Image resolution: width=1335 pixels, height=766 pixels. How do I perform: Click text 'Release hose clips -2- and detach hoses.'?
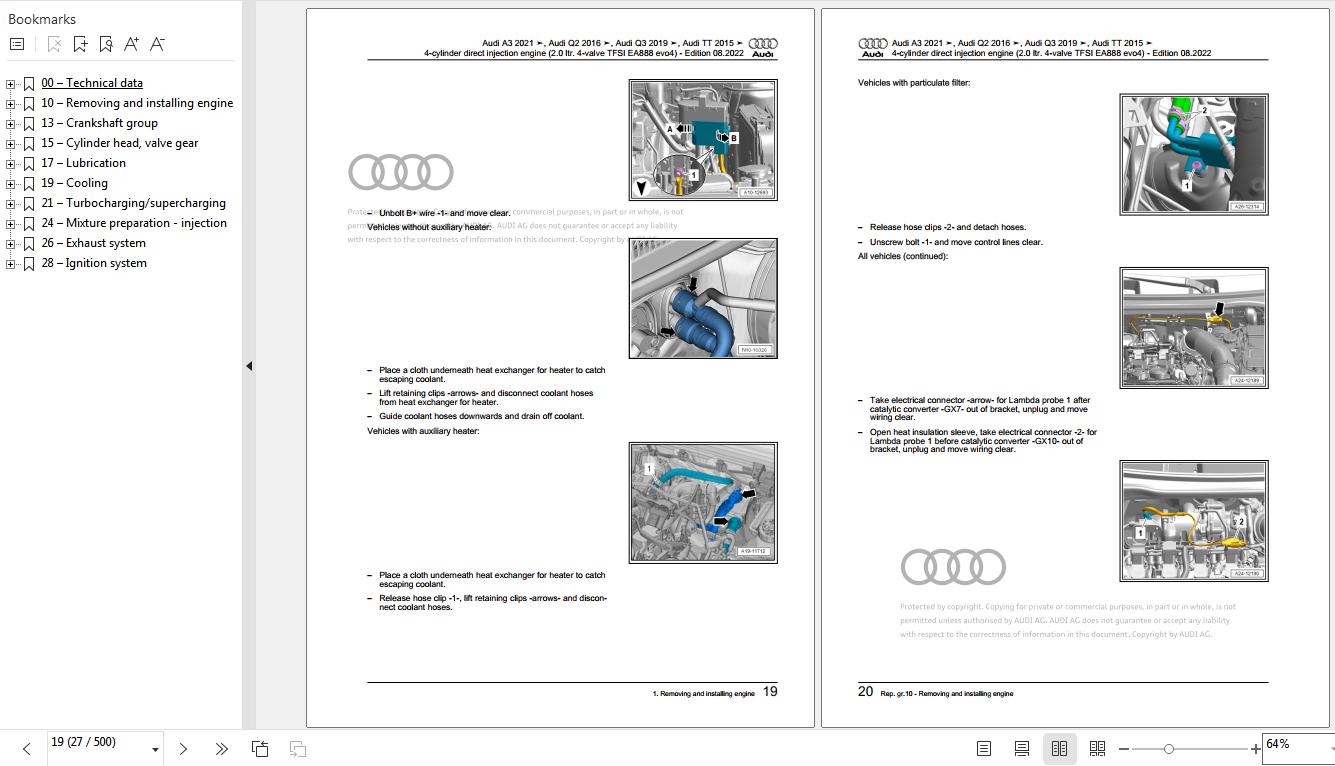[x=948, y=227]
